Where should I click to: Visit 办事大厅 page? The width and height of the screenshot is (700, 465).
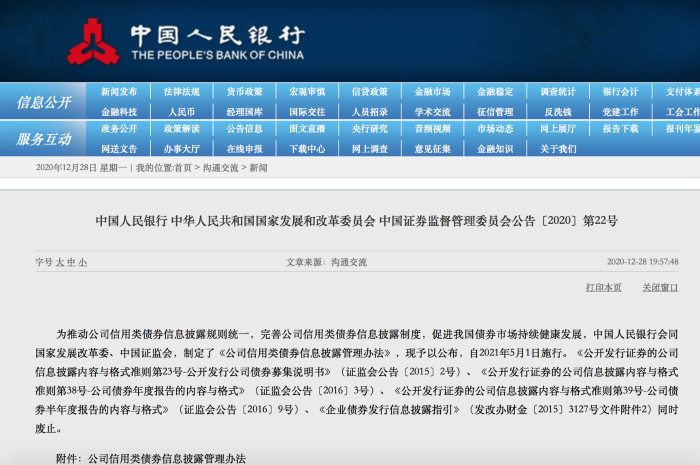tap(182, 149)
